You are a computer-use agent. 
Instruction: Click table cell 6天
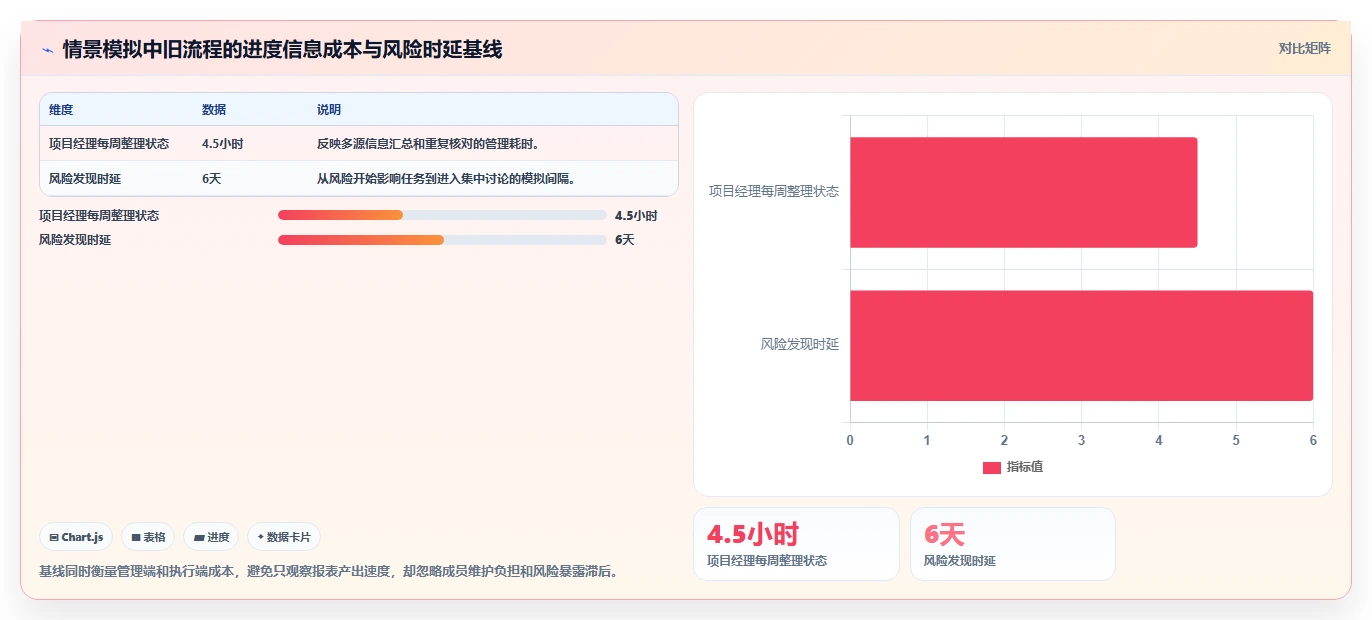211,179
